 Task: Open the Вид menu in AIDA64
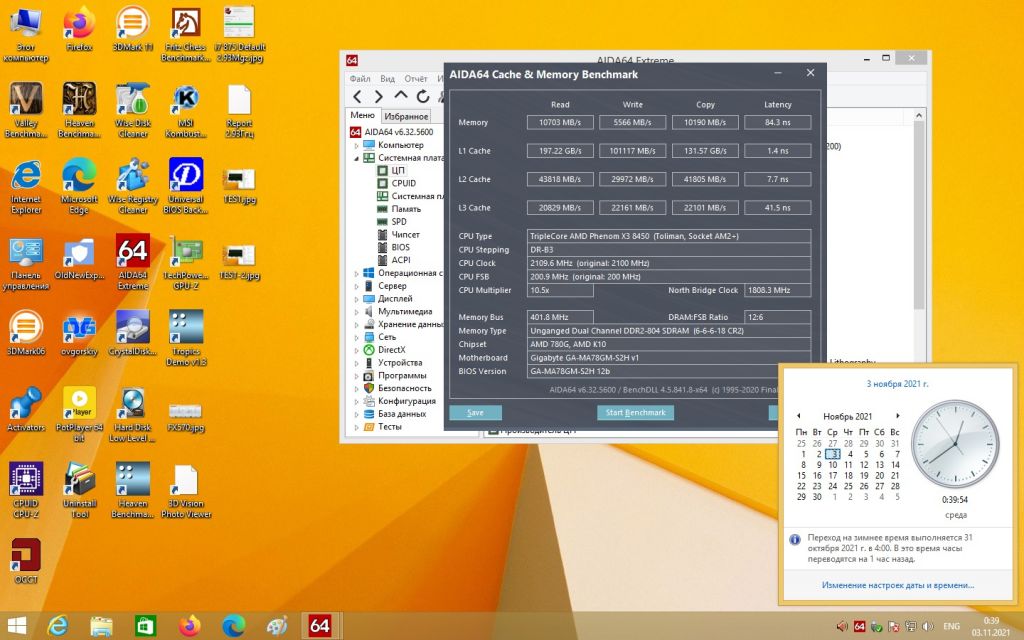[x=387, y=78]
